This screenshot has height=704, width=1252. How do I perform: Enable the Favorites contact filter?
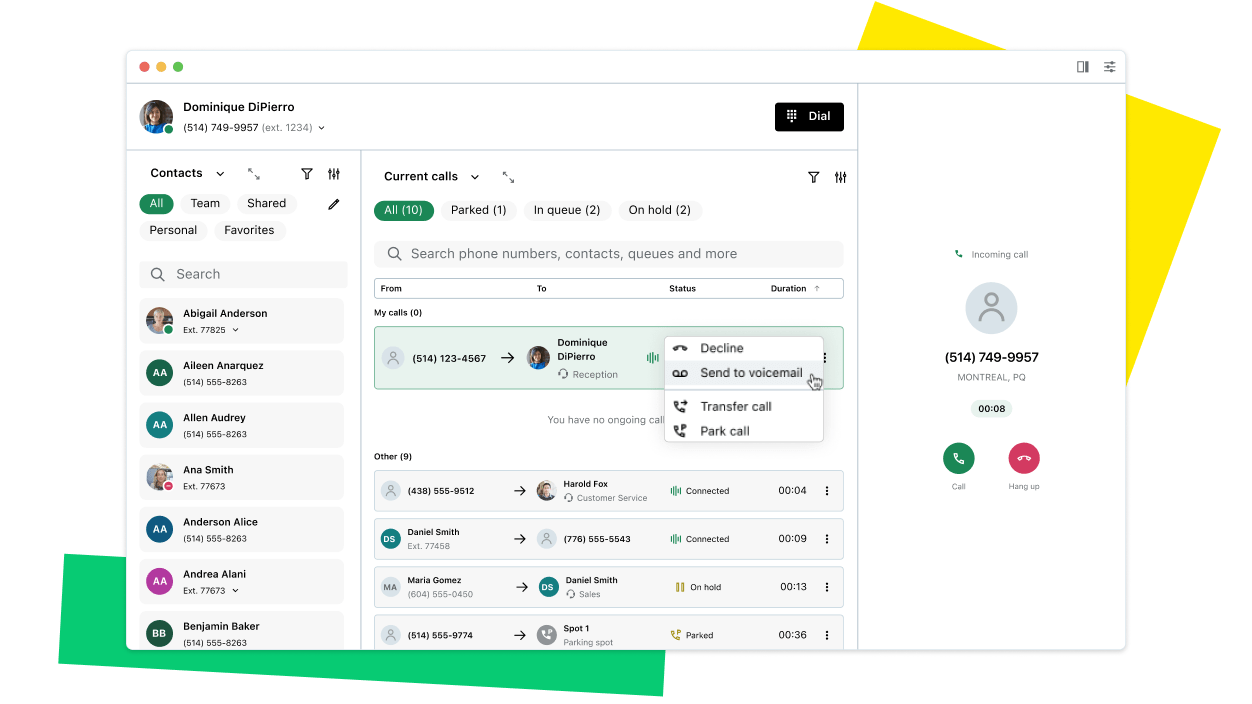pos(250,230)
